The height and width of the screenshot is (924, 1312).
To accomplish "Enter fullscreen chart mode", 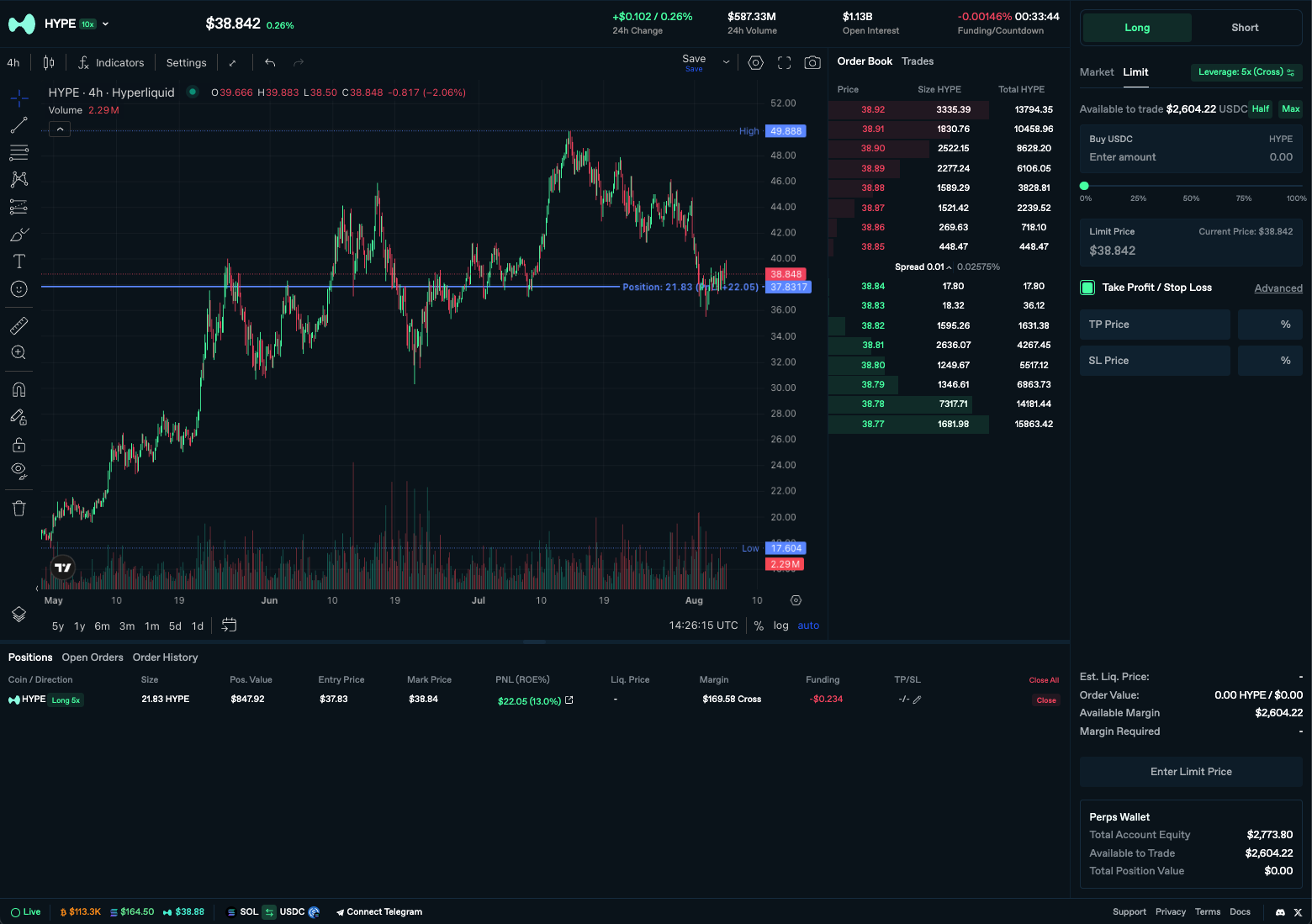I will click(784, 62).
